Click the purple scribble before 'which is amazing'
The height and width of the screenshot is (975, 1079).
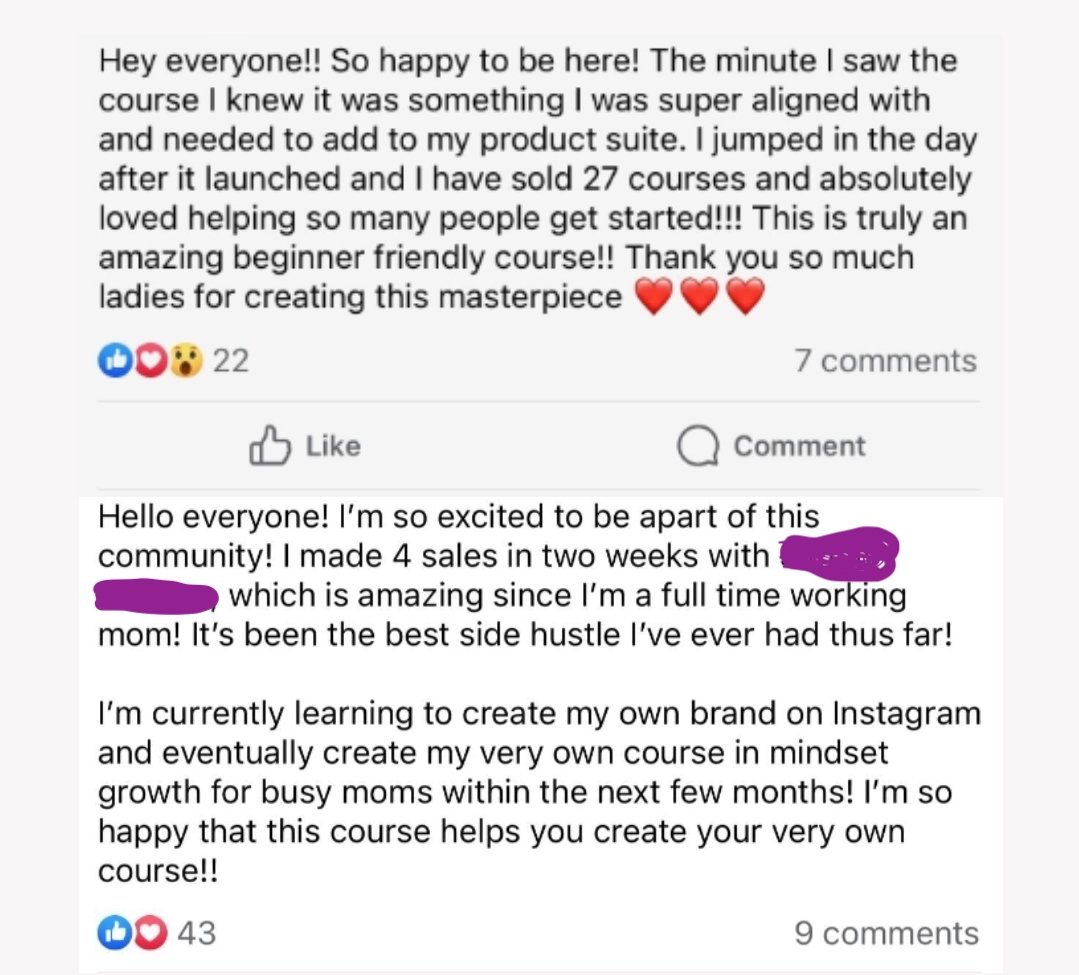point(156,597)
